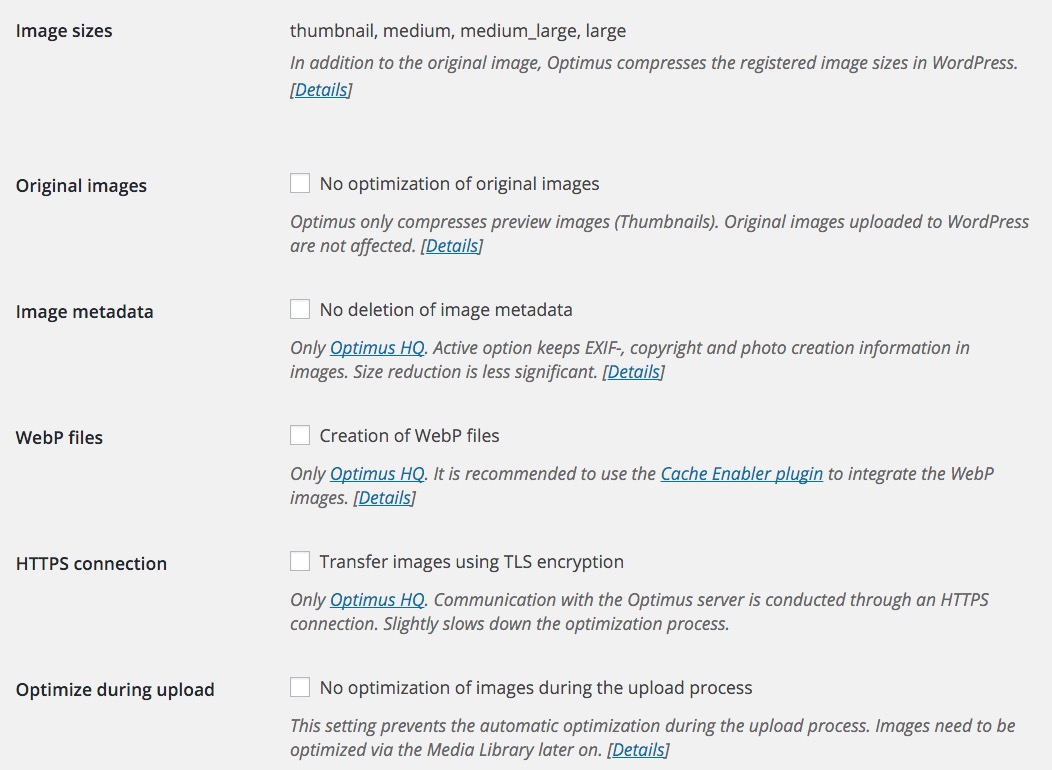Enable No optimization of original images checkbox
1052x770 pixels.
click(300, 183)
